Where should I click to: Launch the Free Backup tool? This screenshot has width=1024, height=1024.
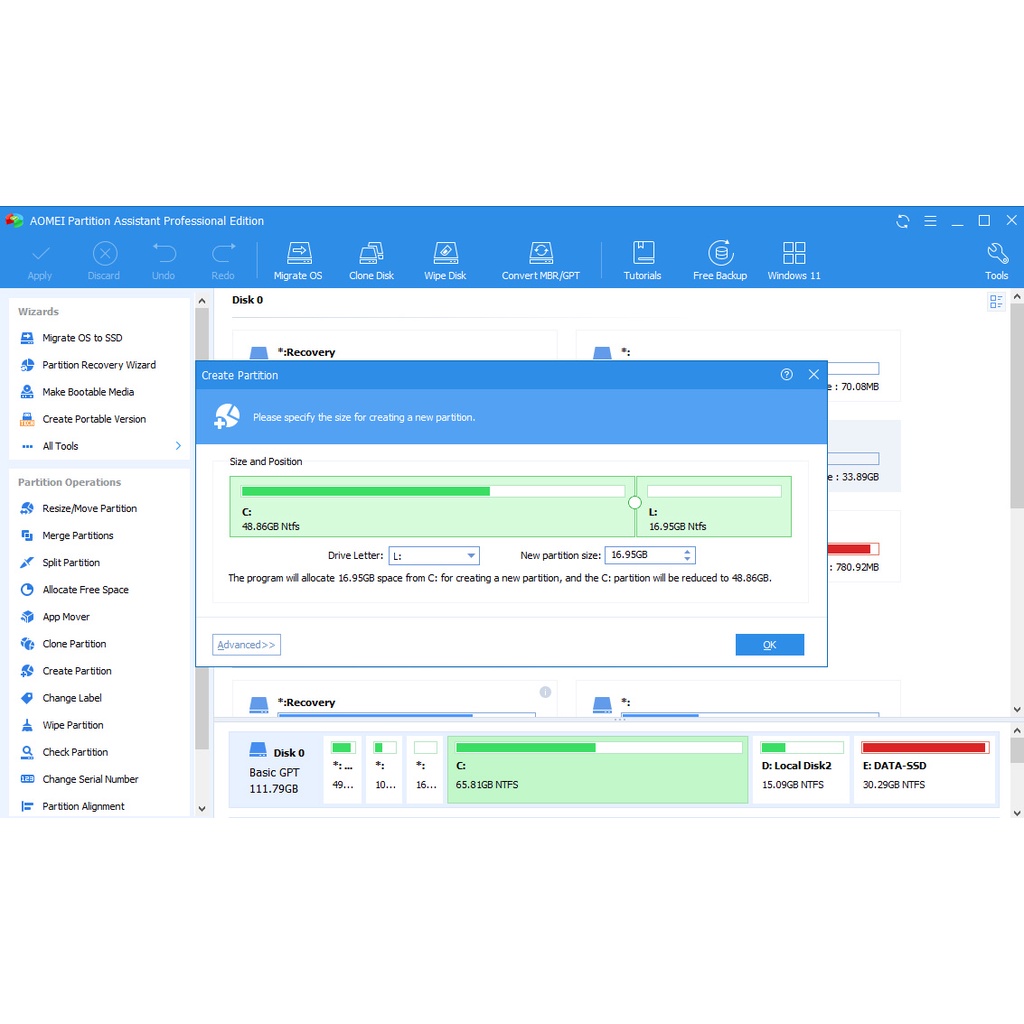(x=720, y=261)
